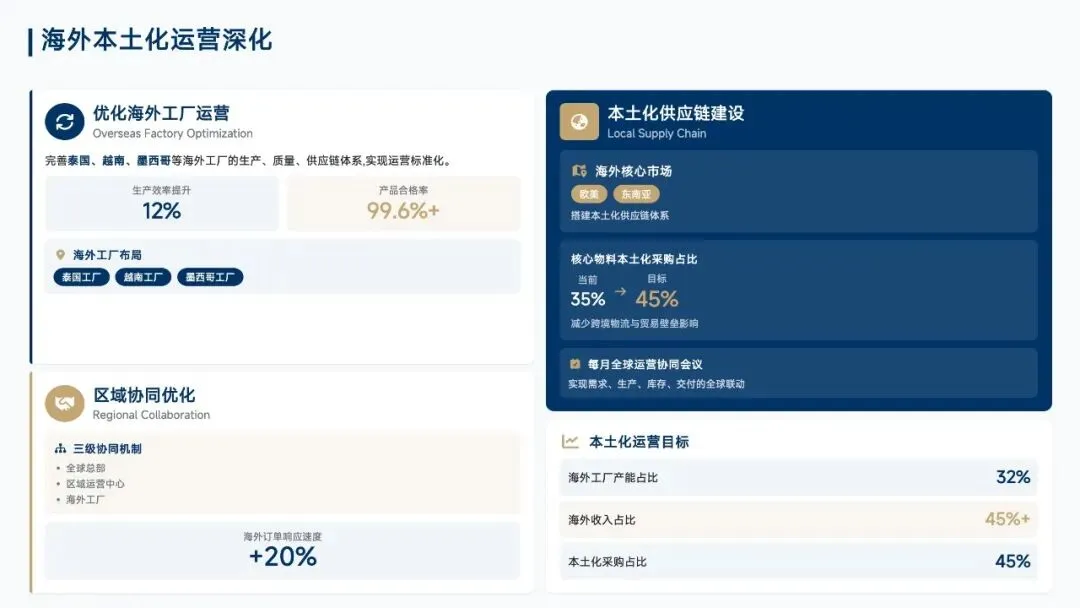
Task: Click the 海外订单响应速度 +20% card
Action: (x=282, y=550)
